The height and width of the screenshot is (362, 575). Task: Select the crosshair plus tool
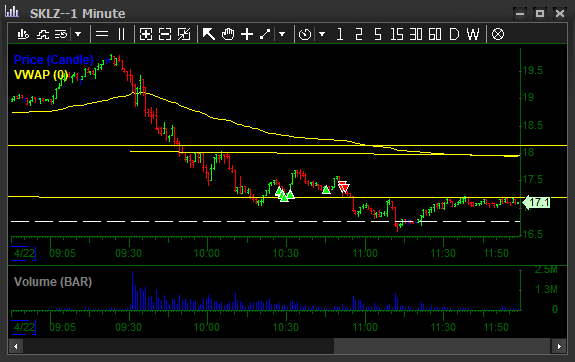tap(247, 34)
